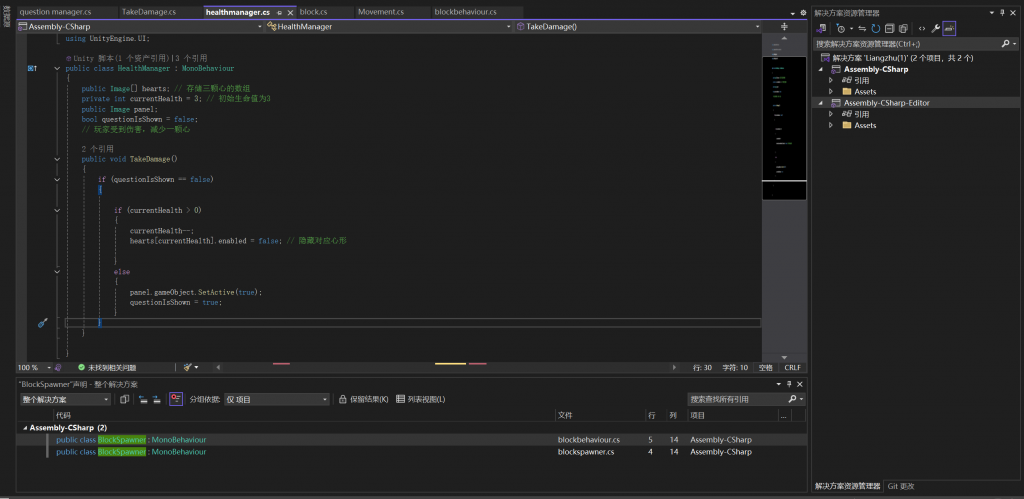Click the '空格' indentation indicator
This screenshot has width=1024, height=499.
pos(765,368)
